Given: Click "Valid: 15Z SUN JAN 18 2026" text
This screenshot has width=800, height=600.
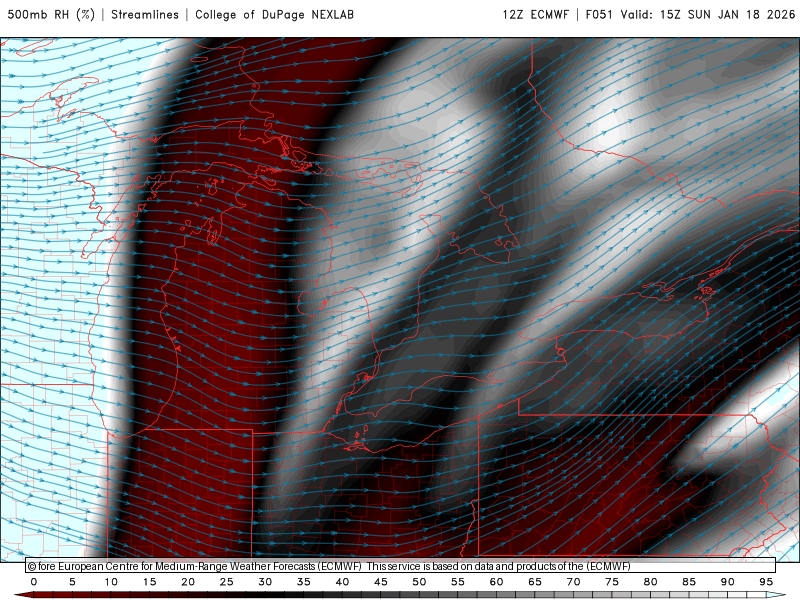Looking at the screenshot, I should coord(708,15).
